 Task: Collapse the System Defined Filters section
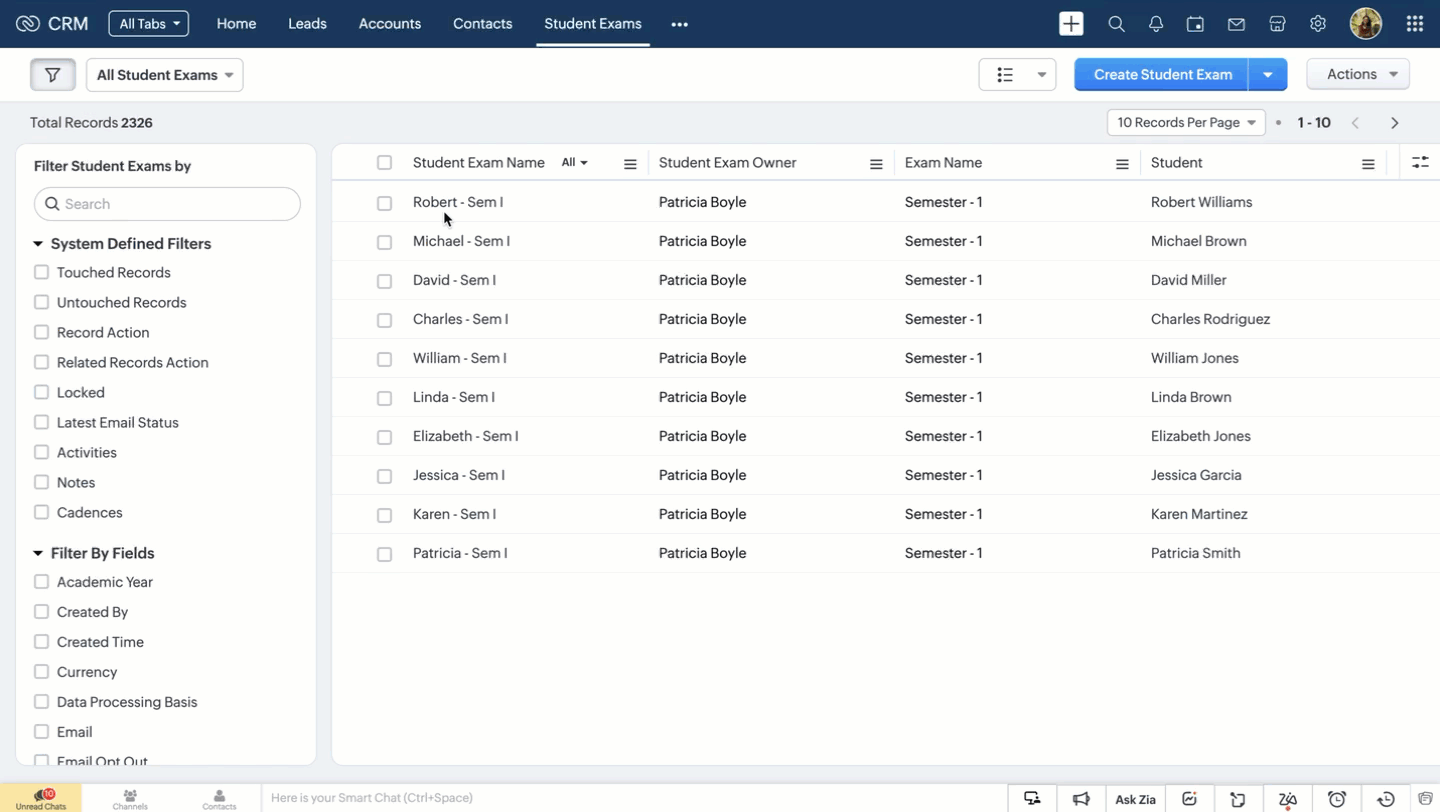(x=38, y=244)
